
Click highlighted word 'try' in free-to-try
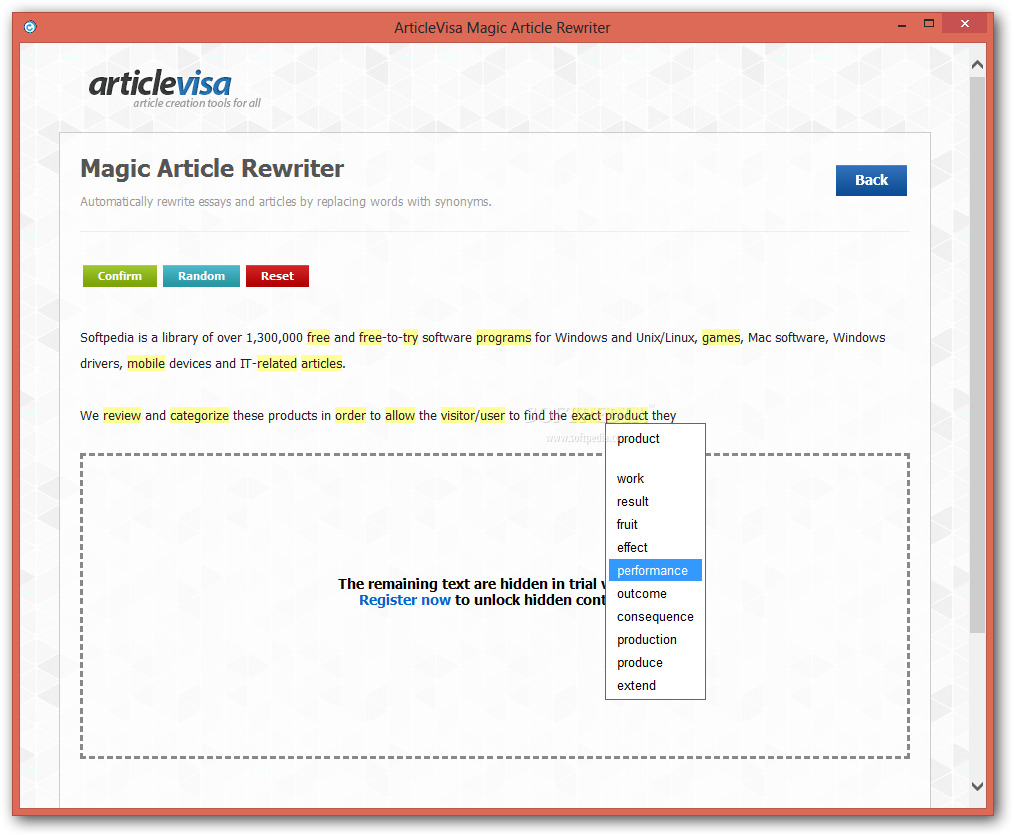[410, 338]
